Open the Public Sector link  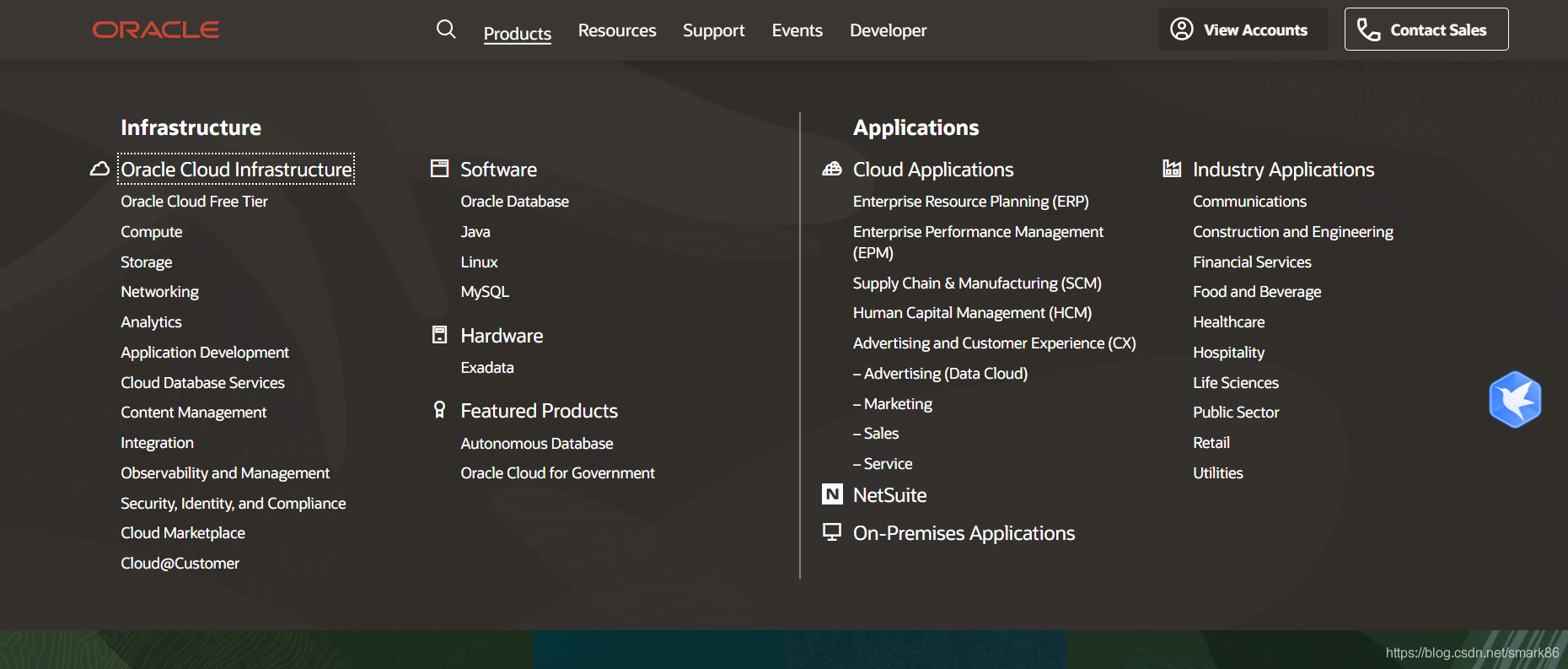[x=1236, y=413]
